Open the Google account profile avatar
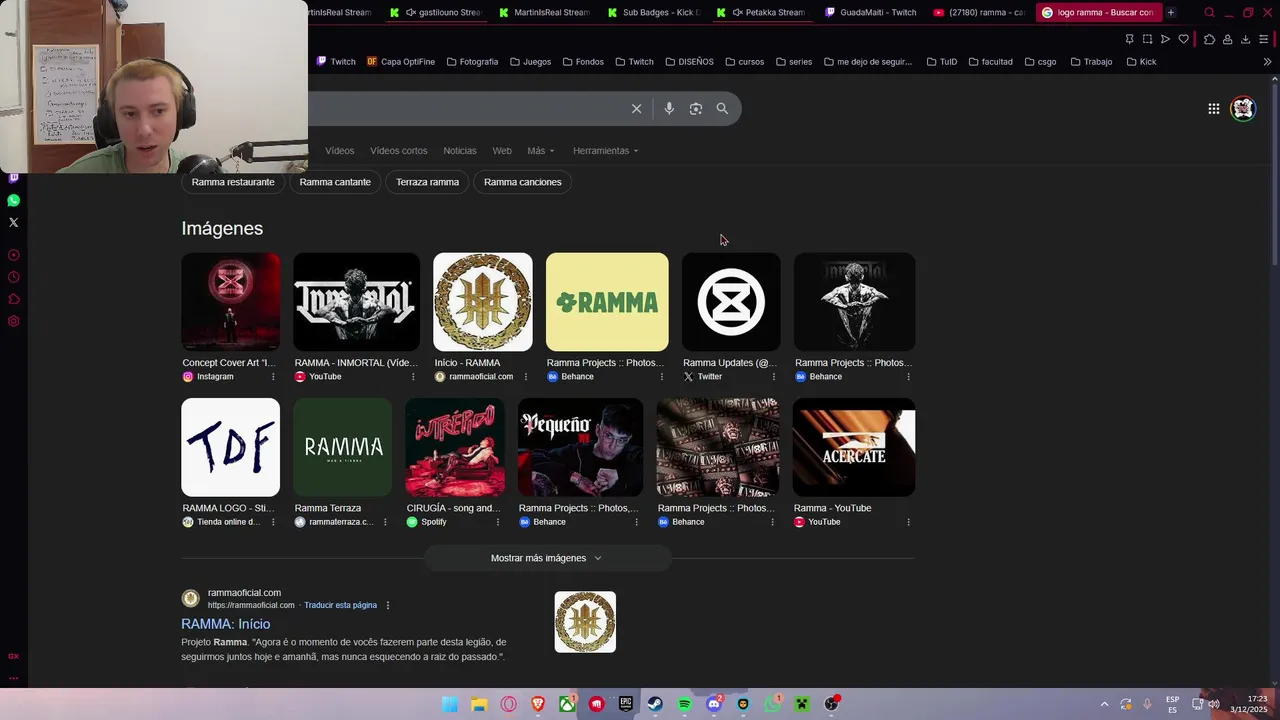The height and width of the screenshot is (720, 1280). pyautogui.click(x=1243, y=109)
